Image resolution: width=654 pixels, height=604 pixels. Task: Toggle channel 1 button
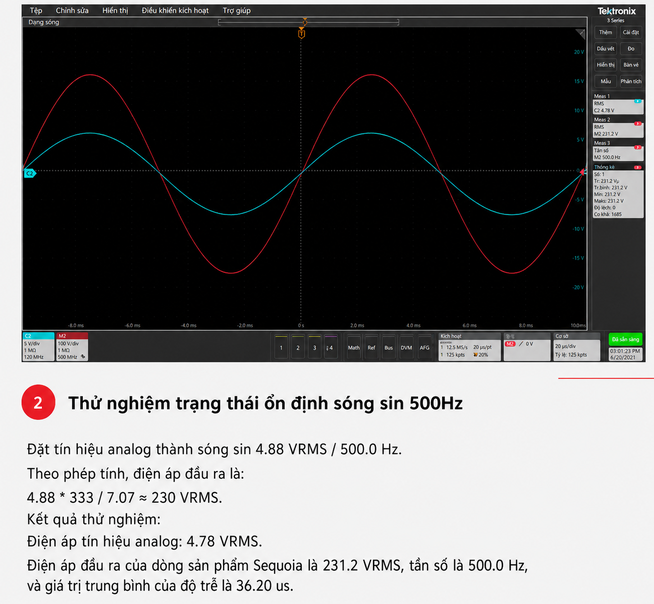[281, 347]
